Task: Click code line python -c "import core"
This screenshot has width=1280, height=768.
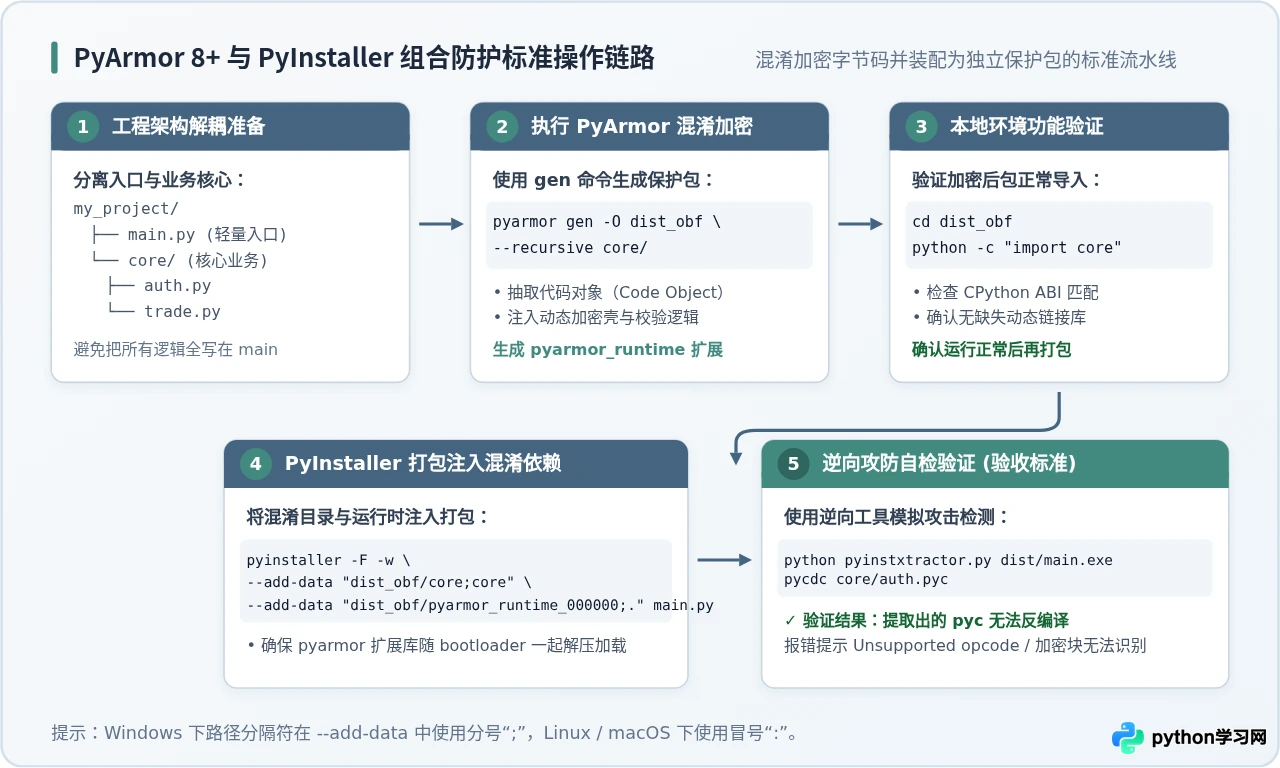Action: tap(1017, 247)
